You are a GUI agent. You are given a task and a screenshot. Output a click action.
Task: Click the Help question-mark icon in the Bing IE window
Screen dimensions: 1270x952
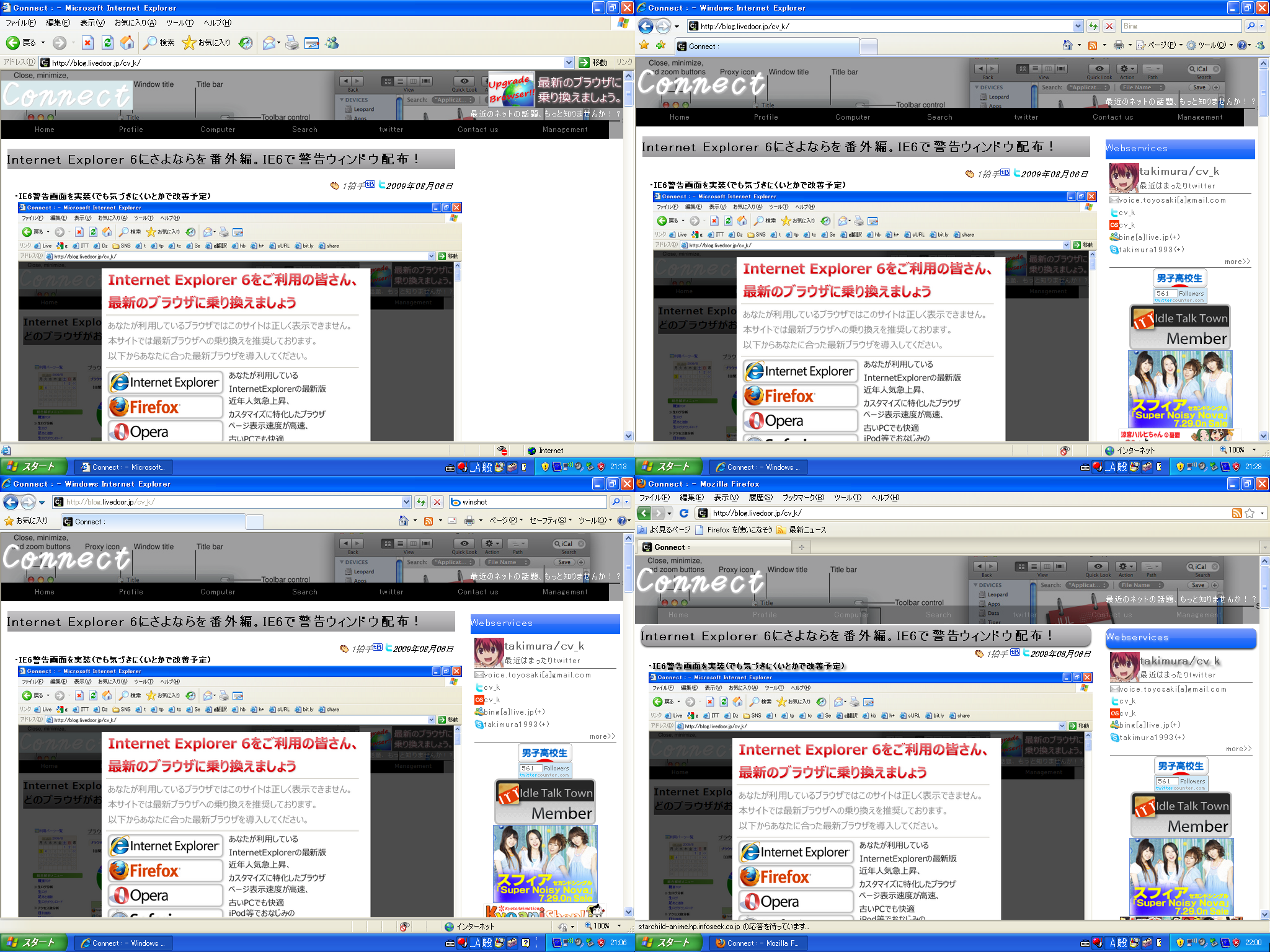(x=1241, y=45)
